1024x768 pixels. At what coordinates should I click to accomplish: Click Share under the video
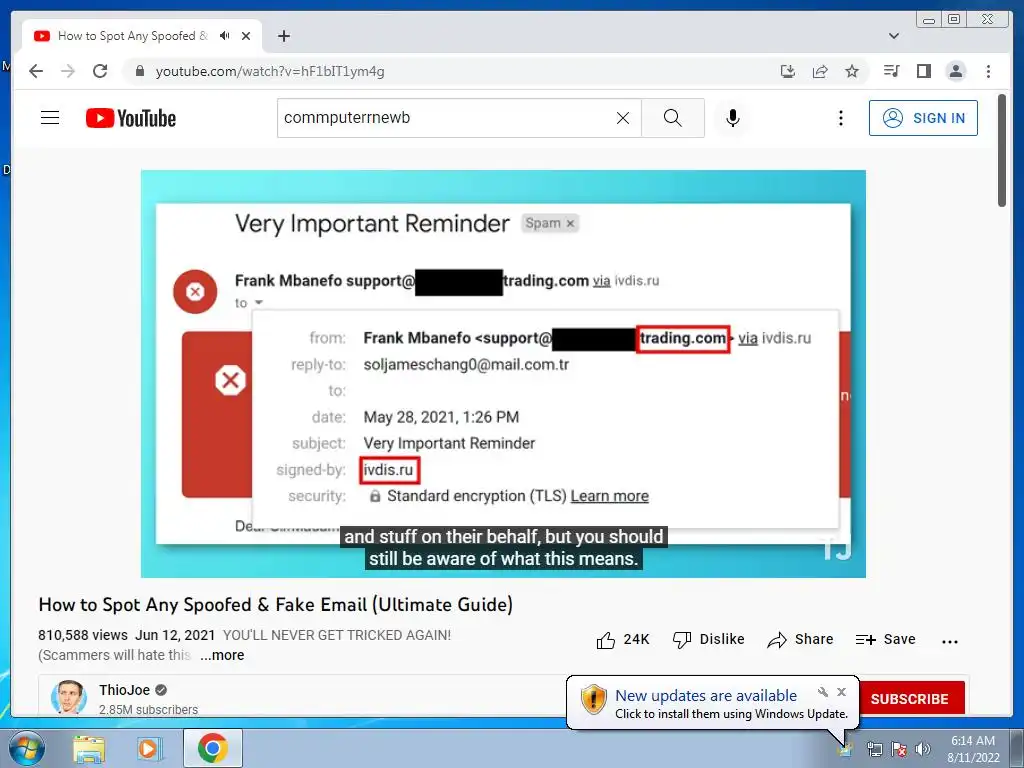pos(801,639)
